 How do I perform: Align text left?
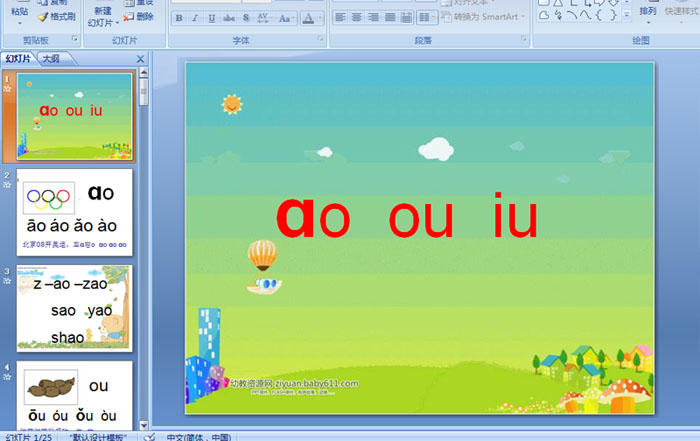[341, 17]
